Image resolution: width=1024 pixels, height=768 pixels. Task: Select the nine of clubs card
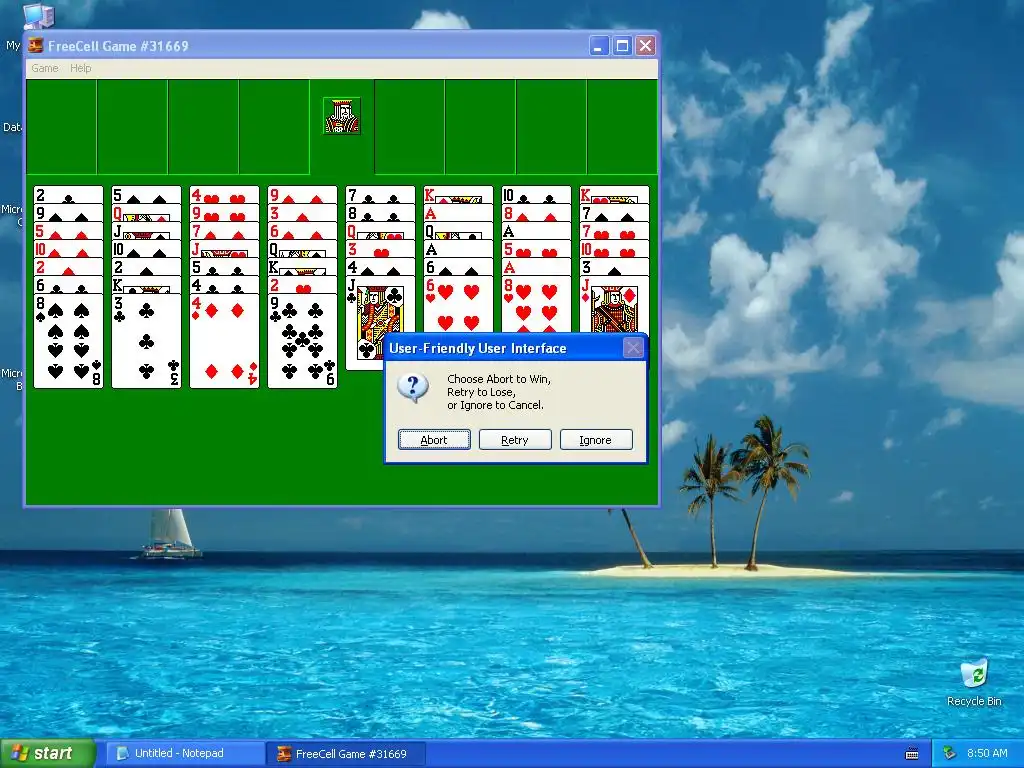click(x=302, y=340)
